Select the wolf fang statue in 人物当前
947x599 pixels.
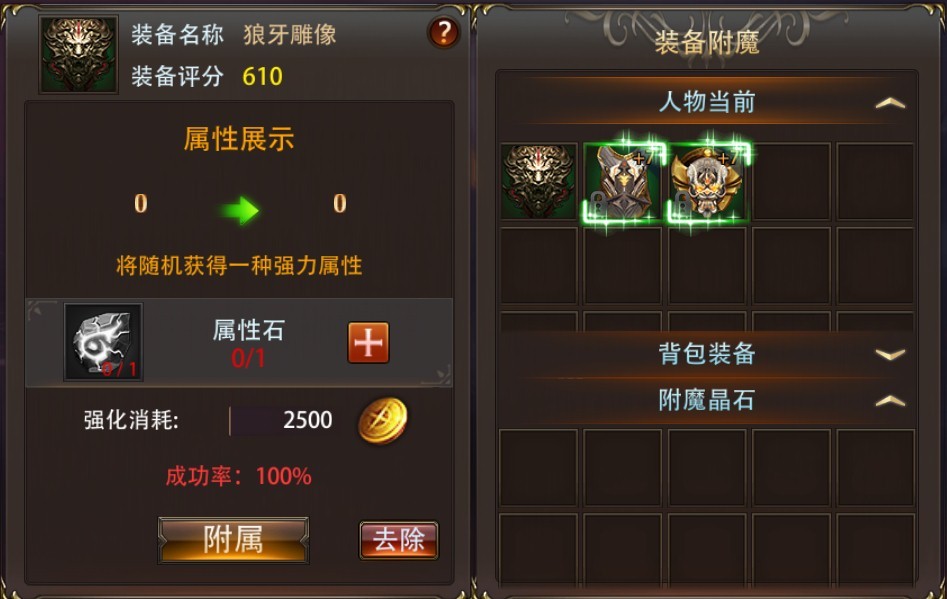pos(539,181)
